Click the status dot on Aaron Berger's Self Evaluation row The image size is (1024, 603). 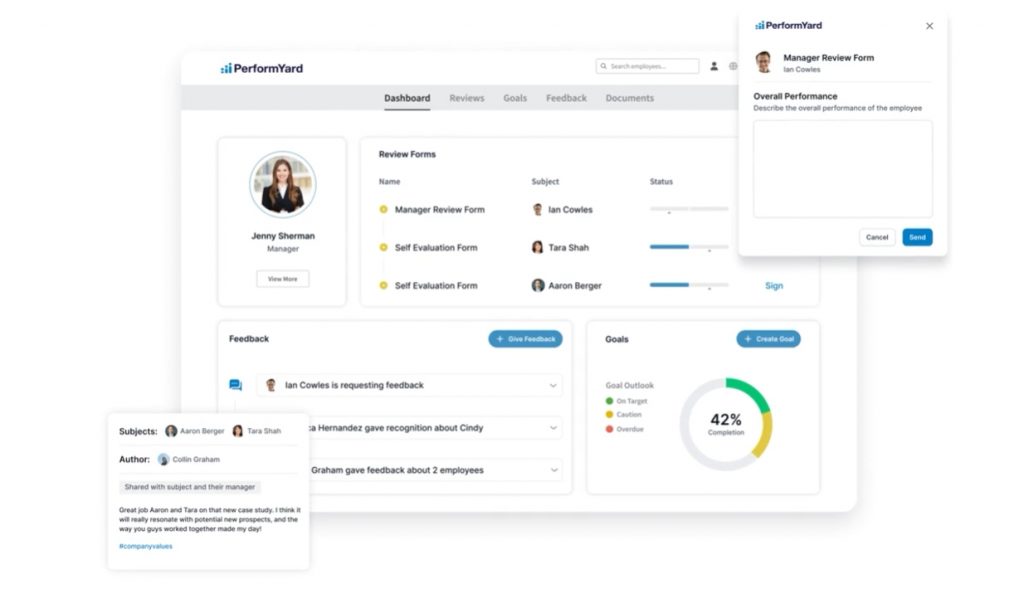[x=383, y=285]
